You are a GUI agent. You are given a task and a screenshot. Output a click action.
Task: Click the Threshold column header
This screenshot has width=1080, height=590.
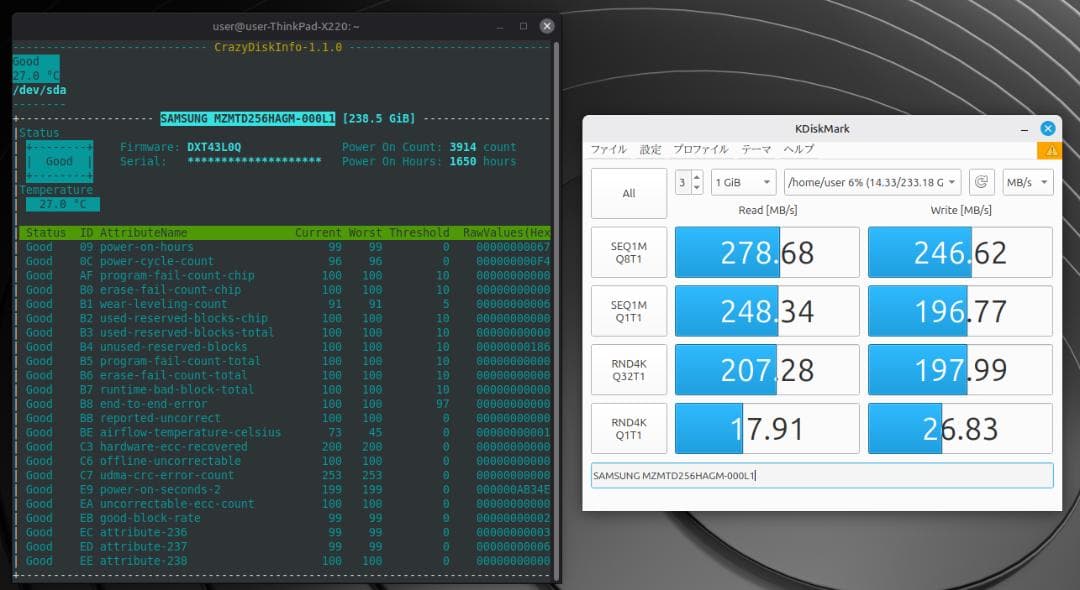[419, 233]
